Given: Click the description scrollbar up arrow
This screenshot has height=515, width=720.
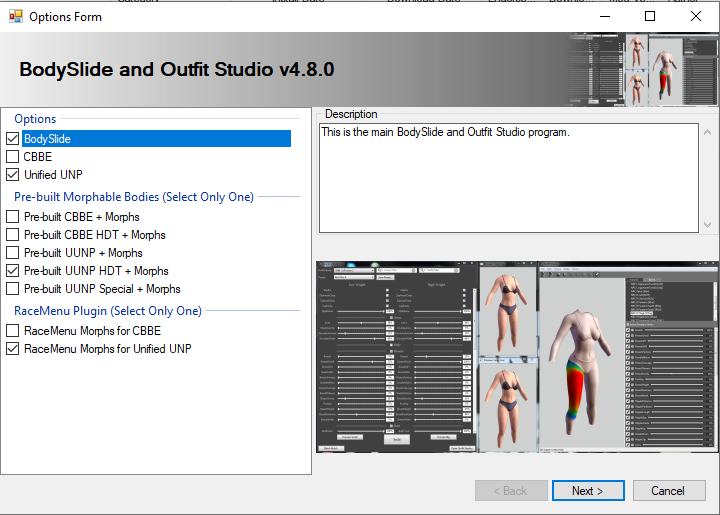Looking at the screenshot, I should [x=708, y=132].
